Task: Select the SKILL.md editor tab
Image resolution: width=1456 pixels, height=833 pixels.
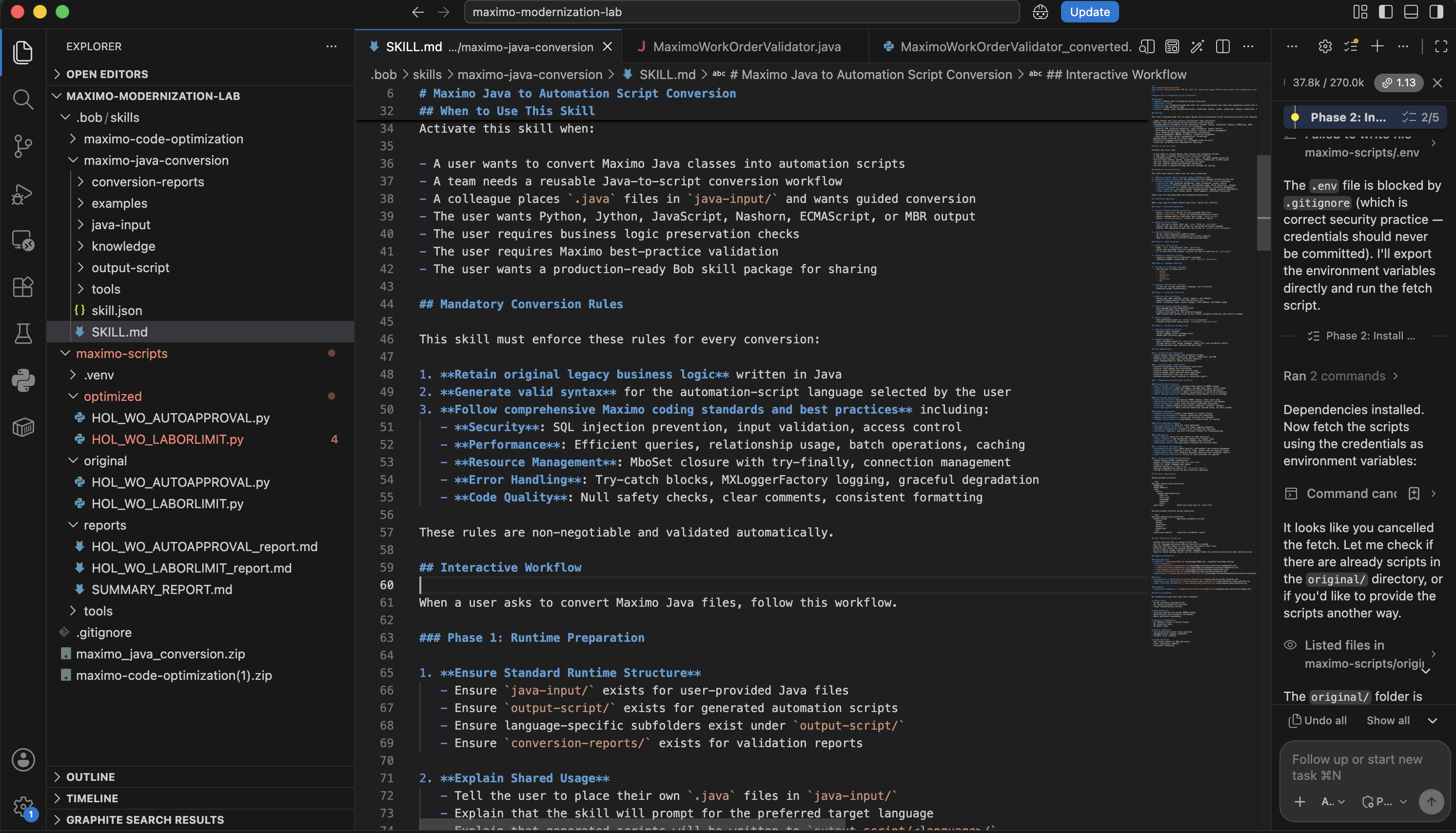Action: 489,46
